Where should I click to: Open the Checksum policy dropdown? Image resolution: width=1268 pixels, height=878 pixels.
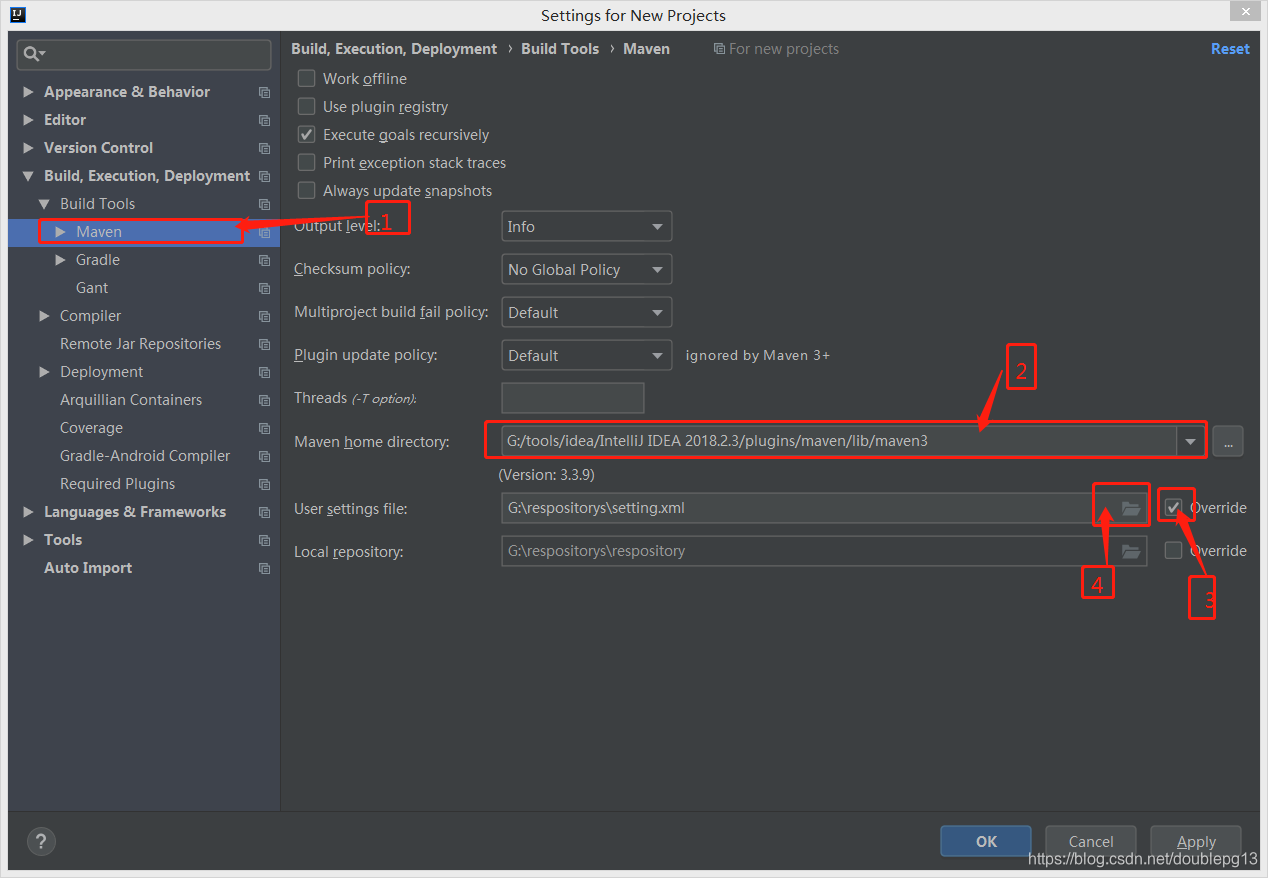click(586, 270)
